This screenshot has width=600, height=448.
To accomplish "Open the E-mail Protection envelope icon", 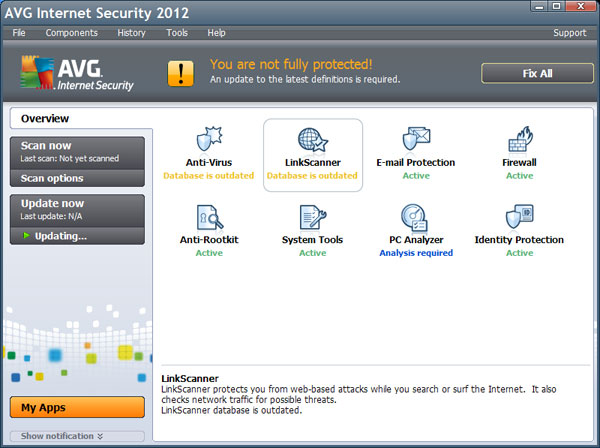I will tap(416, 138).
